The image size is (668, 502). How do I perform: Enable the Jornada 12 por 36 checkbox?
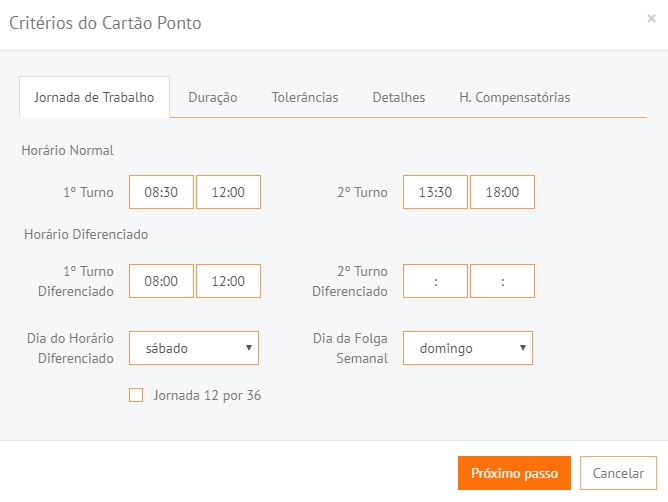pyautogui.click(x=136, y=395)
